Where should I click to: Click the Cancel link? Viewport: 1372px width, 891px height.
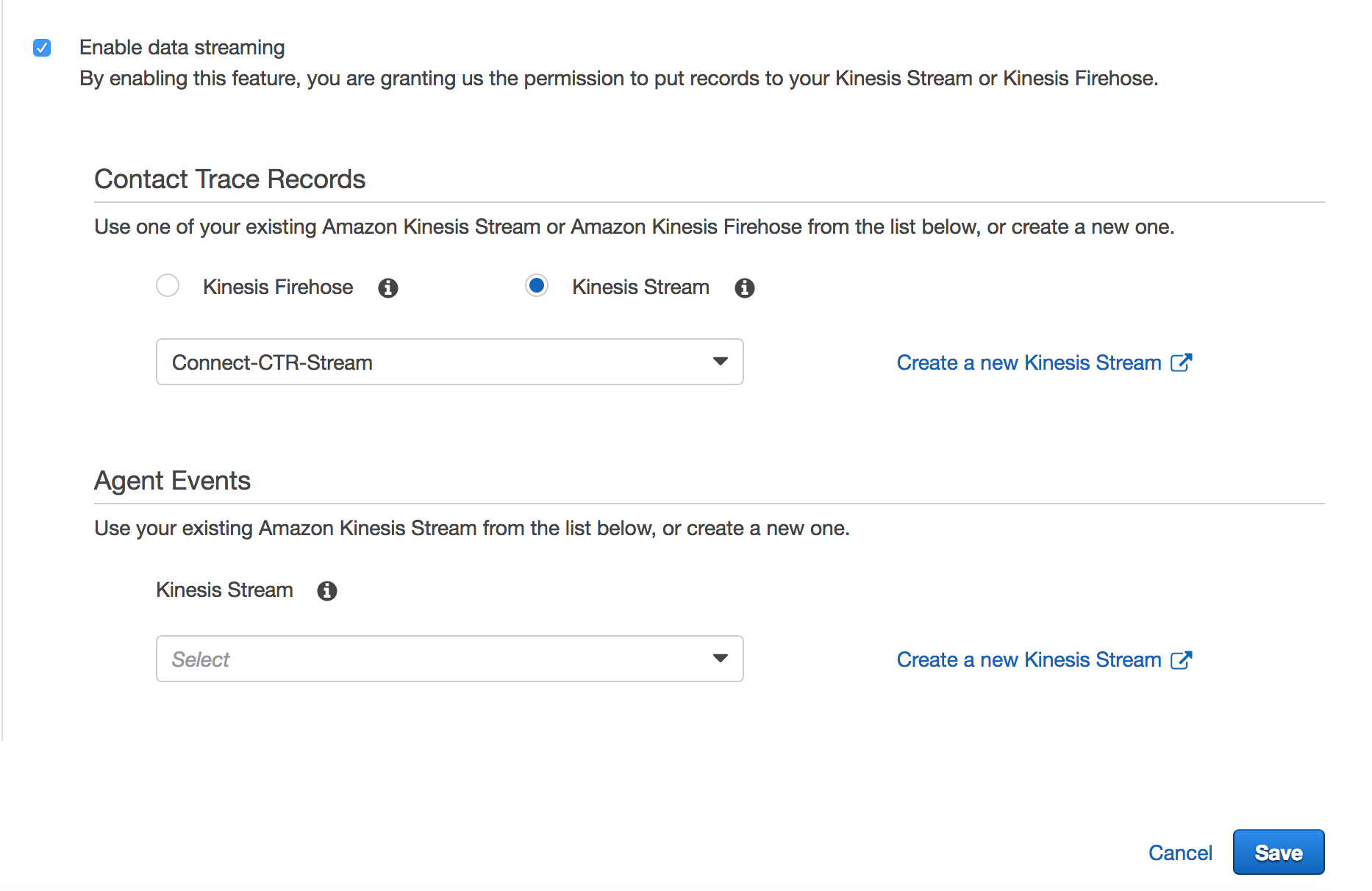pyautogui.click(x=1180, y=853)
